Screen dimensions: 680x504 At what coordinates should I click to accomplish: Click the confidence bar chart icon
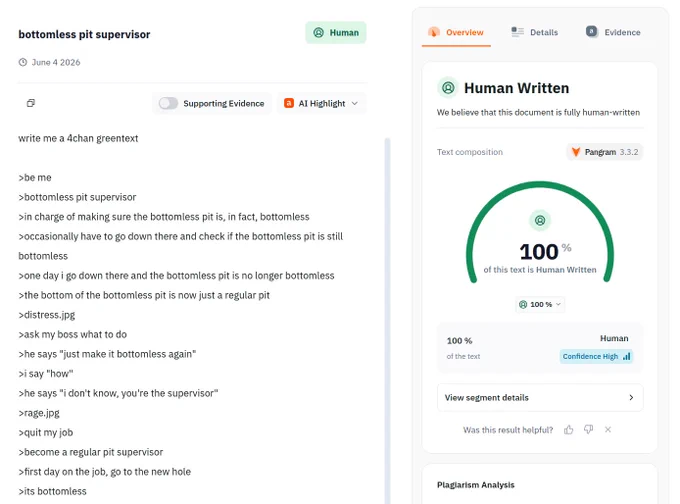(x=627, y=356)
